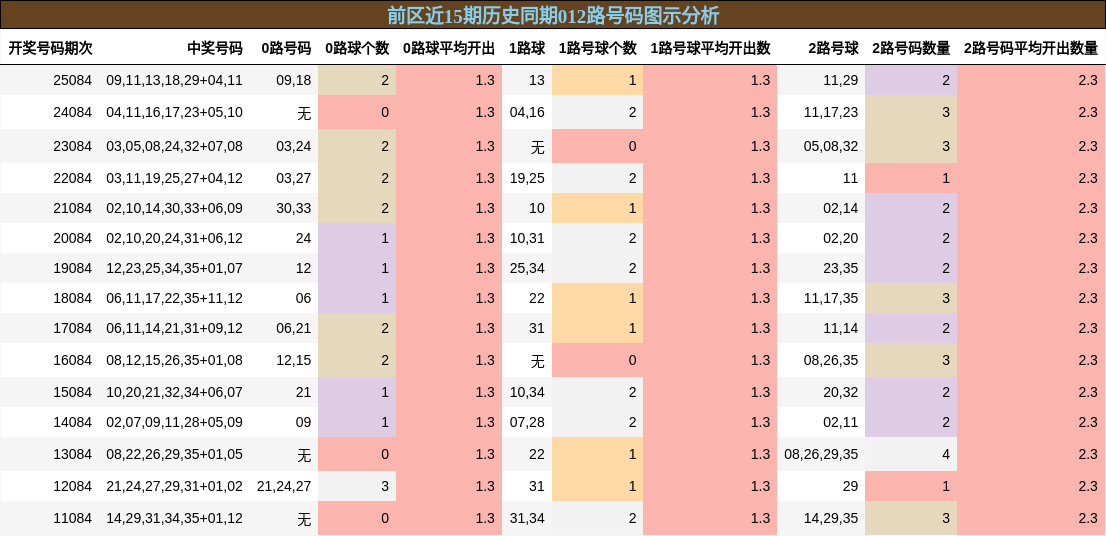Select issue number 15084
The image size is (1106, 536).
coord(73,392)
